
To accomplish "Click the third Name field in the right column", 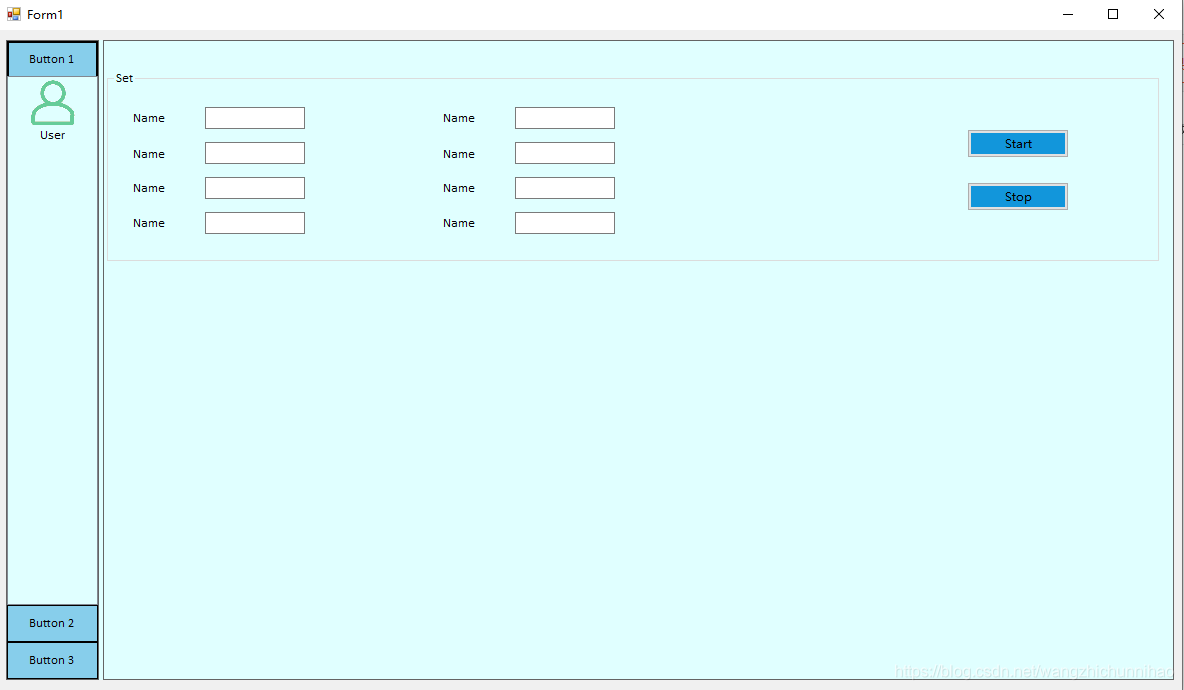I will tap(564, 187).
